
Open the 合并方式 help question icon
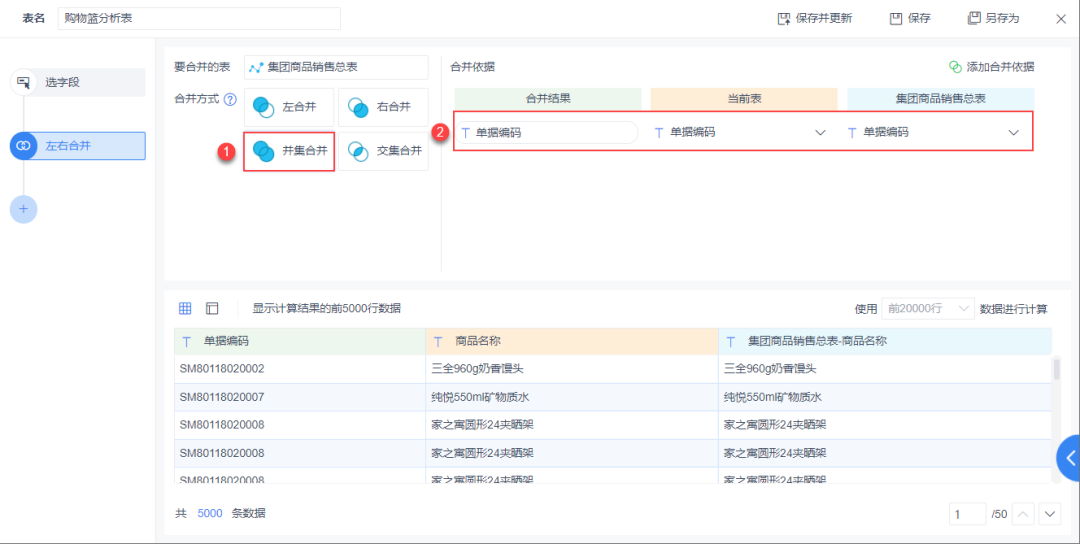pyautogui.click(x=230, y=99)
